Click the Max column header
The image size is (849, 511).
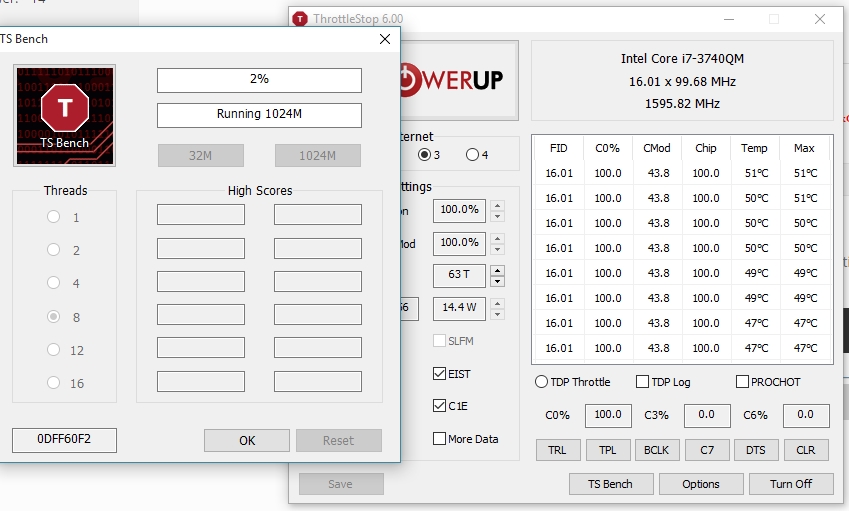(x=804, y=148)
